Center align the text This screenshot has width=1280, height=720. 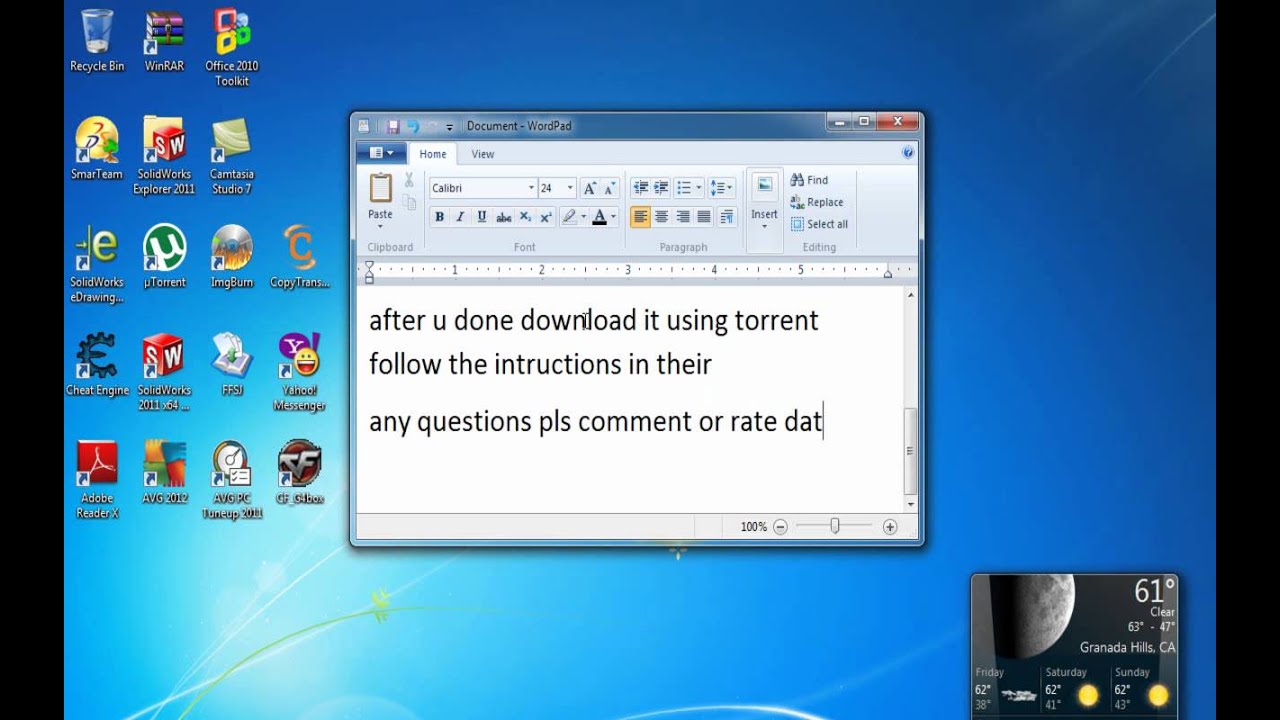point(661,217)
